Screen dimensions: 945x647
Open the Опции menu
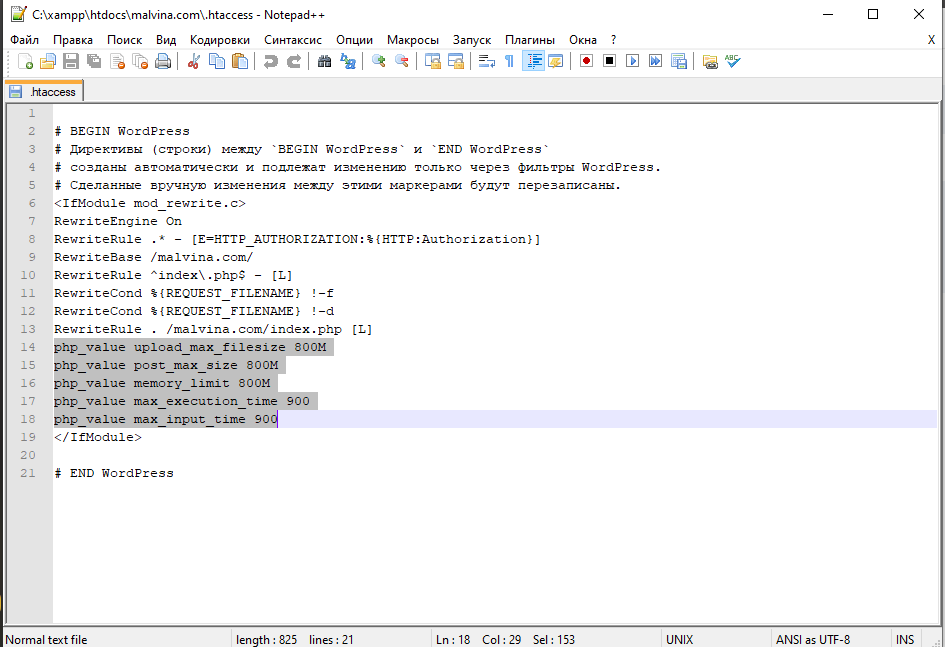click(x=354, y=40)
